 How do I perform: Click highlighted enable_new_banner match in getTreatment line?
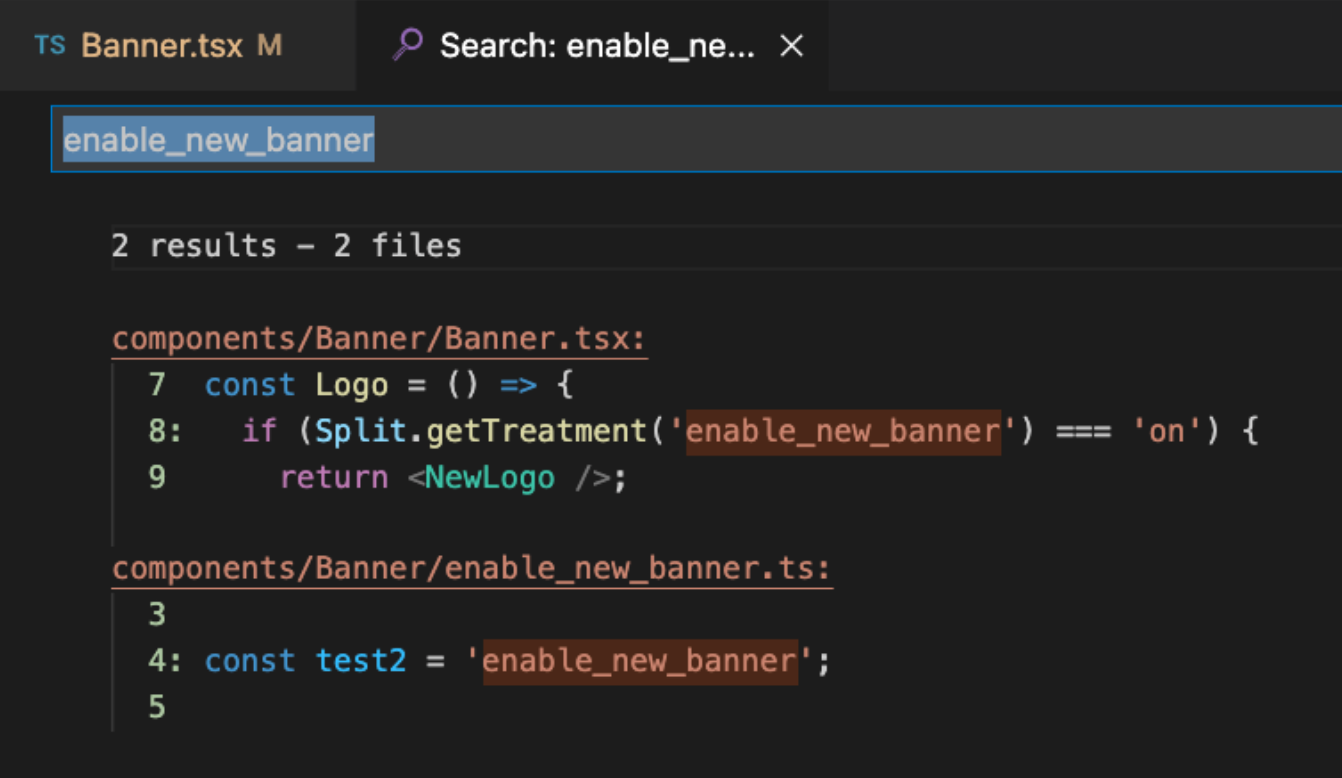tap(843, 431)
